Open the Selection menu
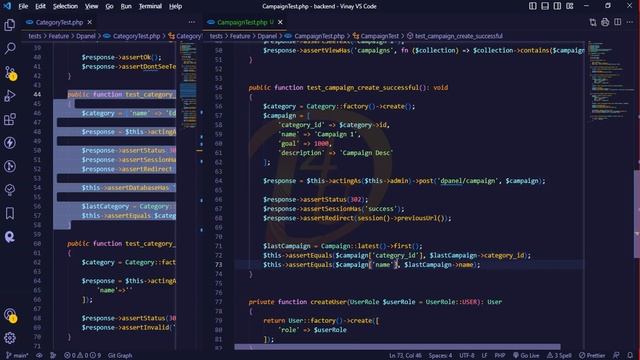 point(65,6)
